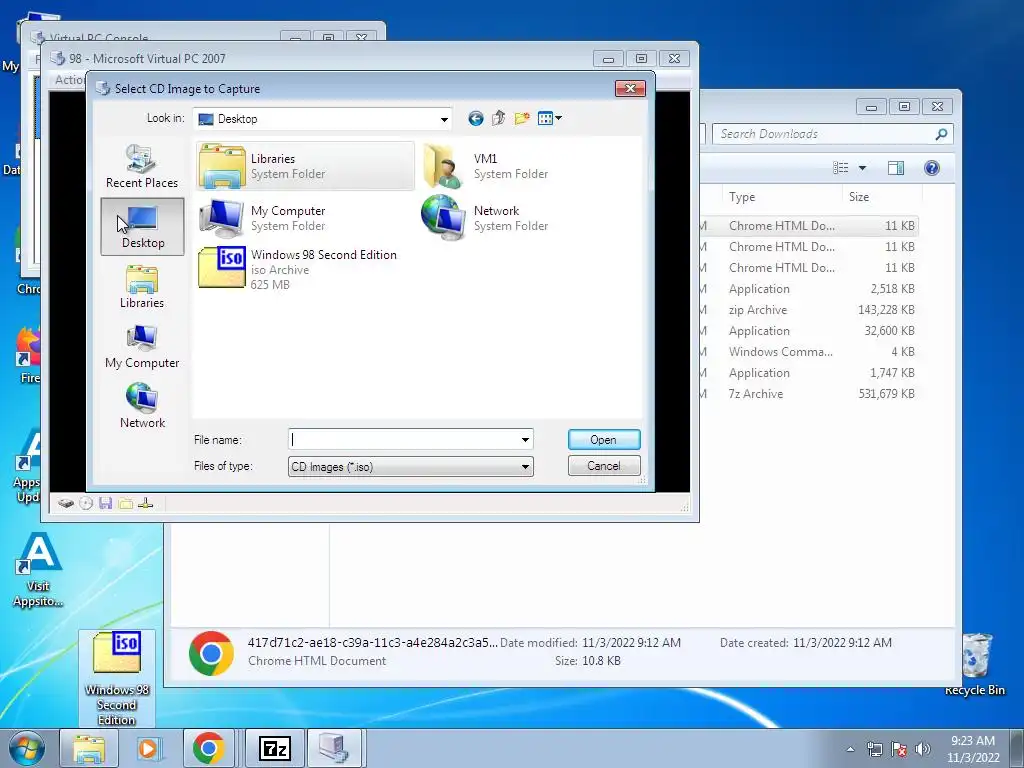The height and width of the screenshot is (768, 1024).
Task: Close the Select CD Image dialog
Action: click(630, 88)
